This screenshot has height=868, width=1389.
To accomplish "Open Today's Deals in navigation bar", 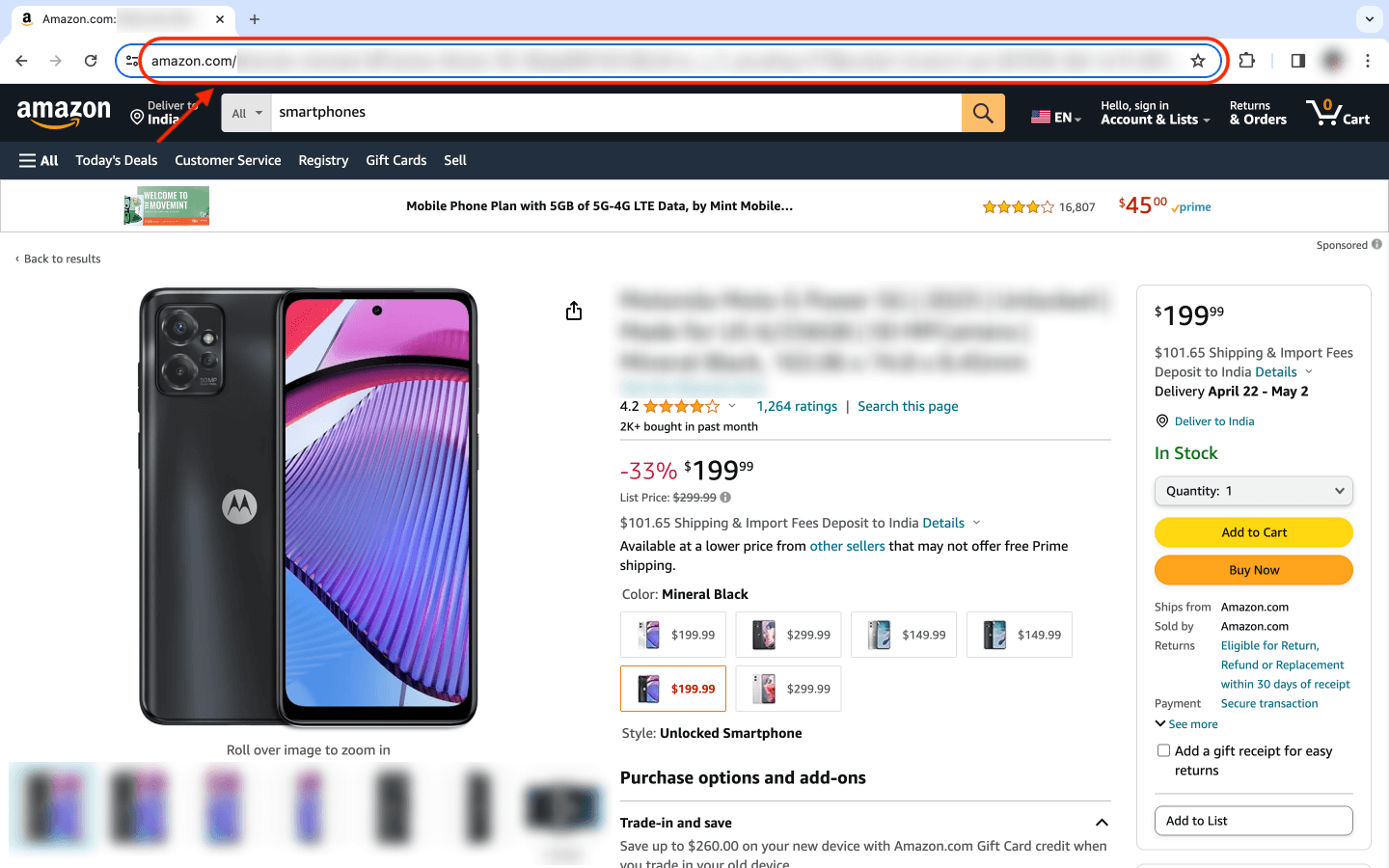I will [117, 160].
